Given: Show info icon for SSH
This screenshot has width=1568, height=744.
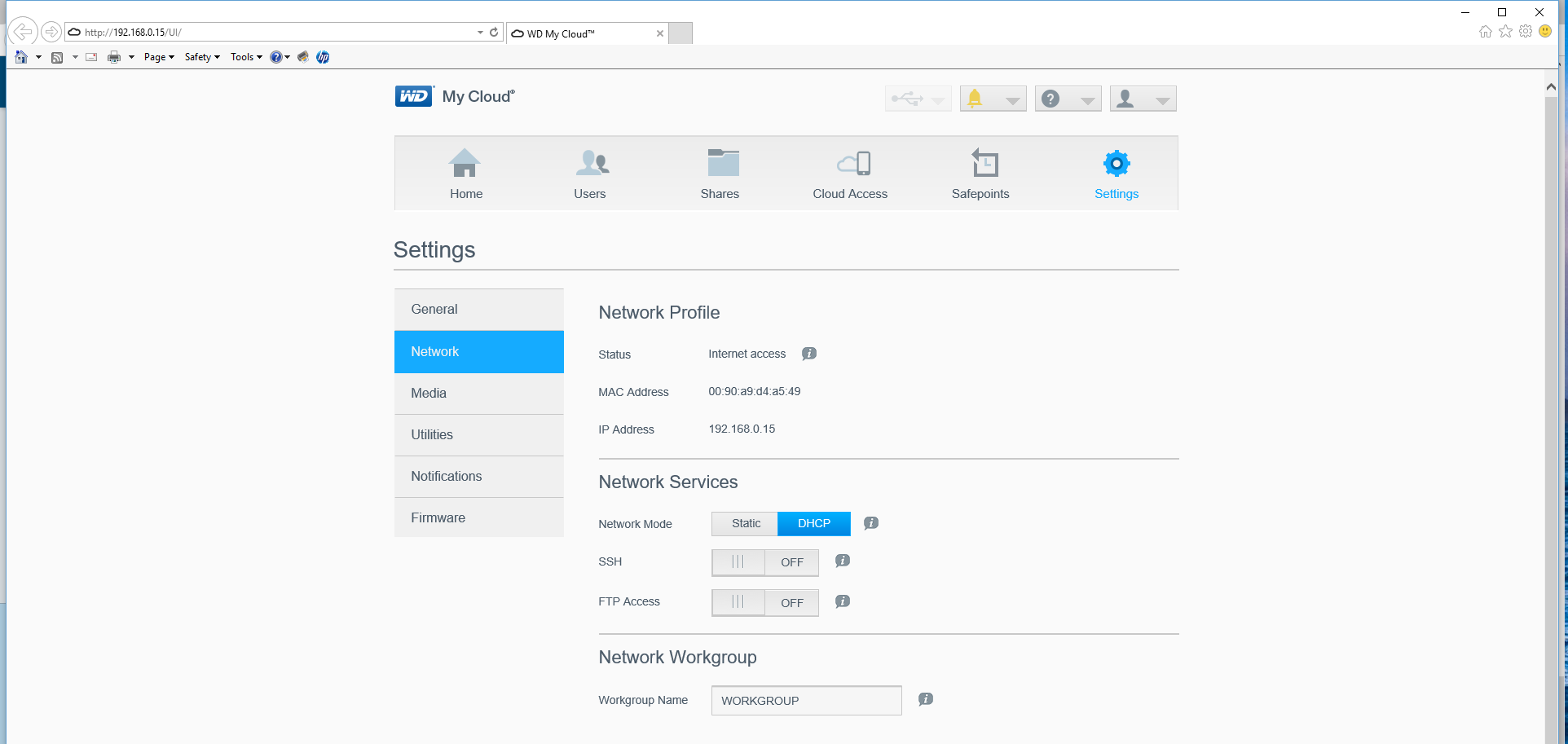Looking at the screenshot, I should (843, 561).
